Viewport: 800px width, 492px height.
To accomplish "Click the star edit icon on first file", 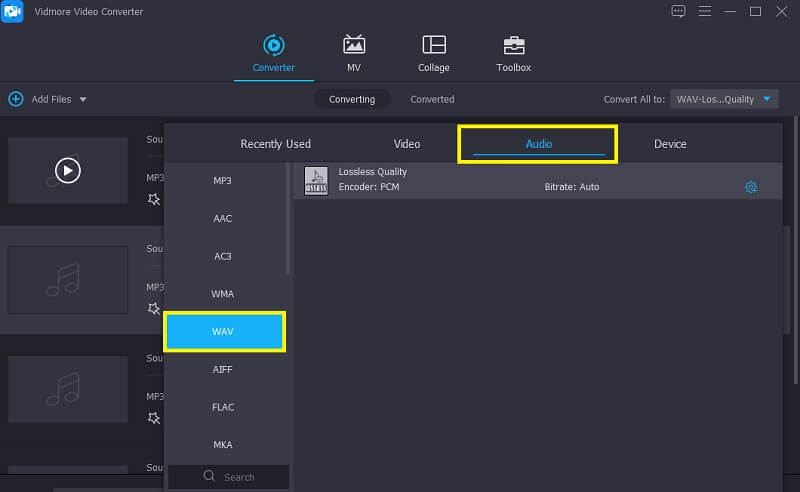I will pyautogui.click(x=154, y=199).
